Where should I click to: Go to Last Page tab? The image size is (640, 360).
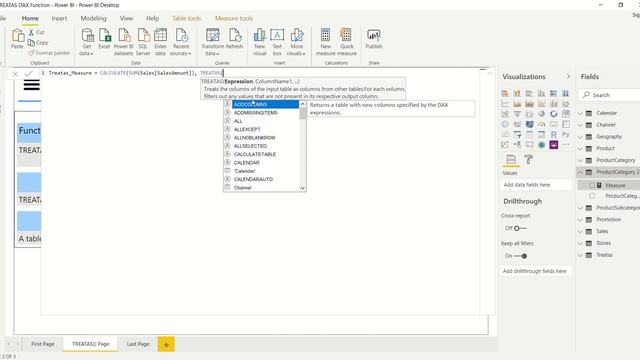click(x=138, y=344)
